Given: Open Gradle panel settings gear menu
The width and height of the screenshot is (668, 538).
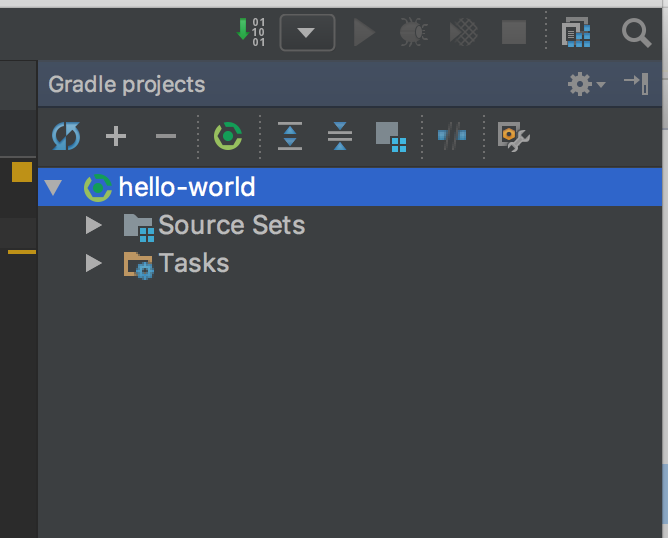Looking at the screenshot, I should point(586,84).
